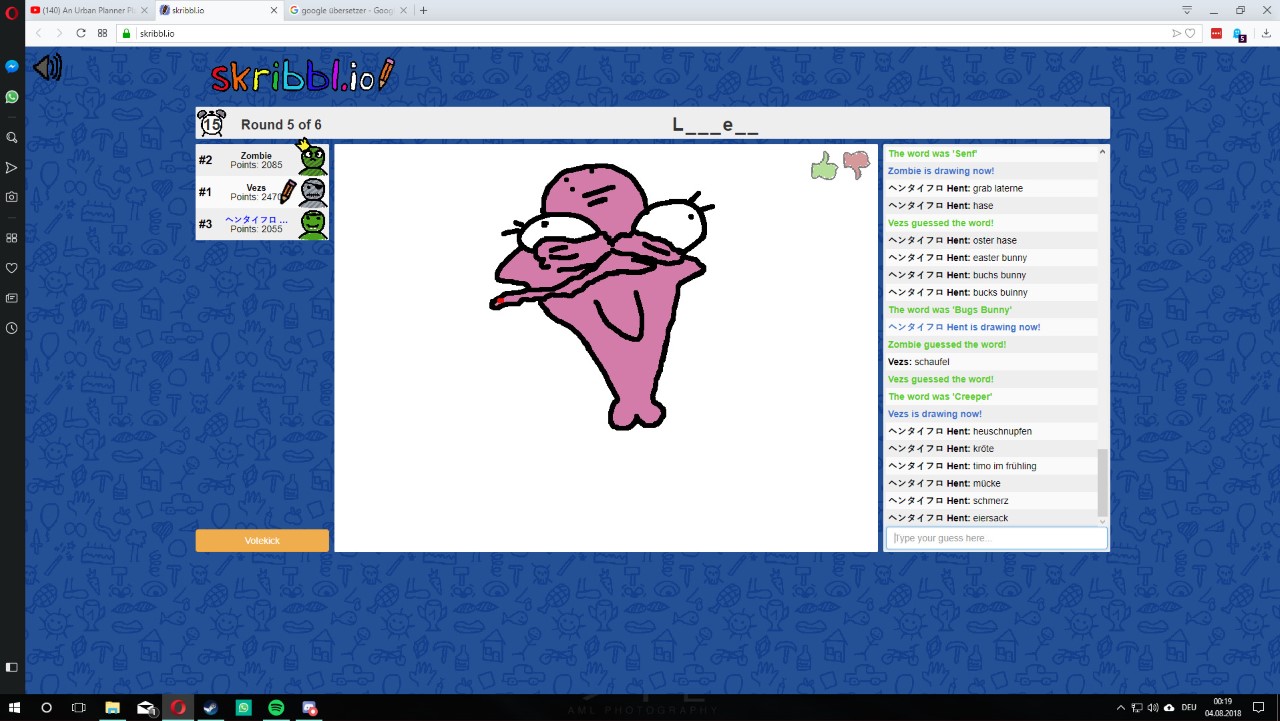Reload the skribbl.io page

[x=81, y=33]
